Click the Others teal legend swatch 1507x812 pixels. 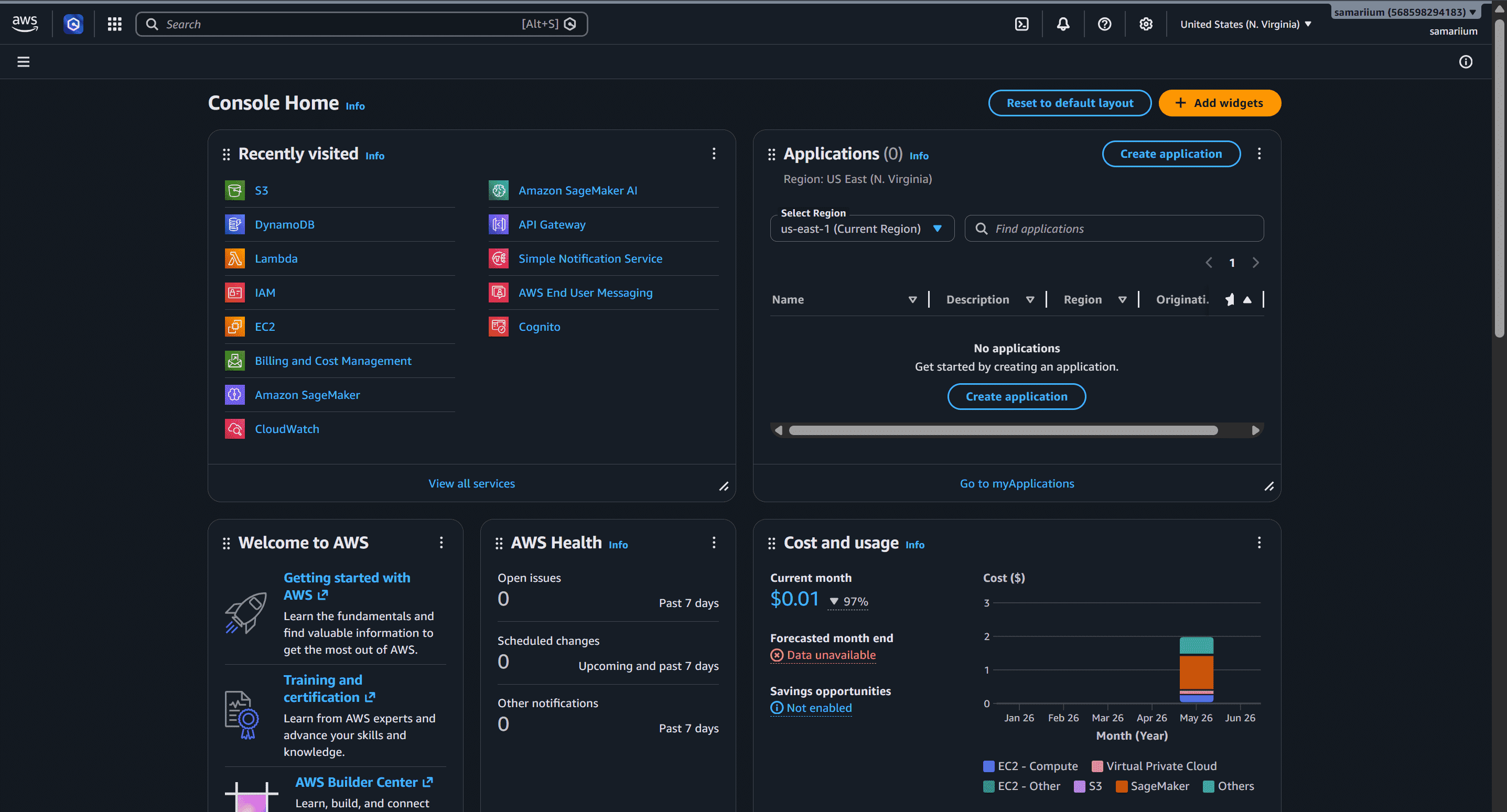[1209, 786]
